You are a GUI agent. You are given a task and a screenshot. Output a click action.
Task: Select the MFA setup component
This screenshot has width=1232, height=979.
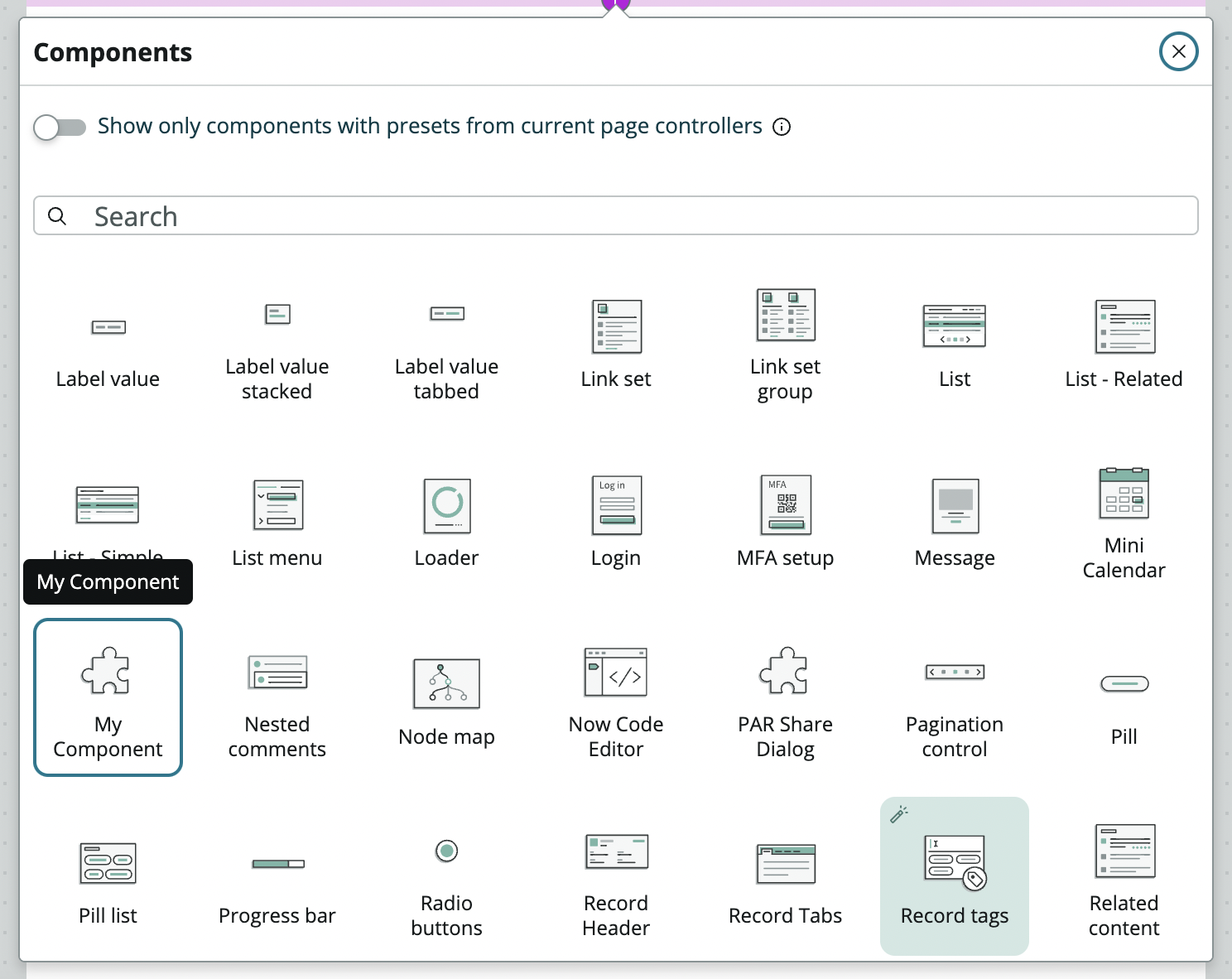click(785, 522)
